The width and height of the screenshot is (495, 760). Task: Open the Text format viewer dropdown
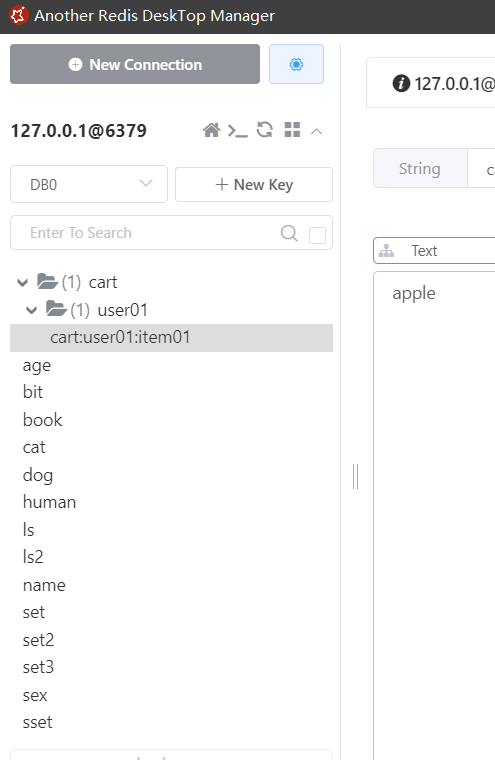pyautogui.click(x=434, y=251)
